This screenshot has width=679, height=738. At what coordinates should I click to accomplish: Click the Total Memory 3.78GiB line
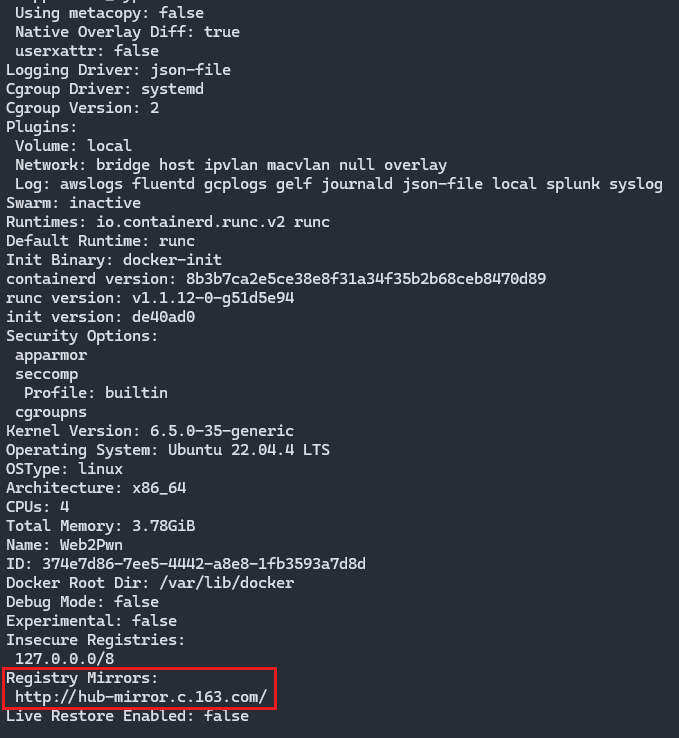100,526
